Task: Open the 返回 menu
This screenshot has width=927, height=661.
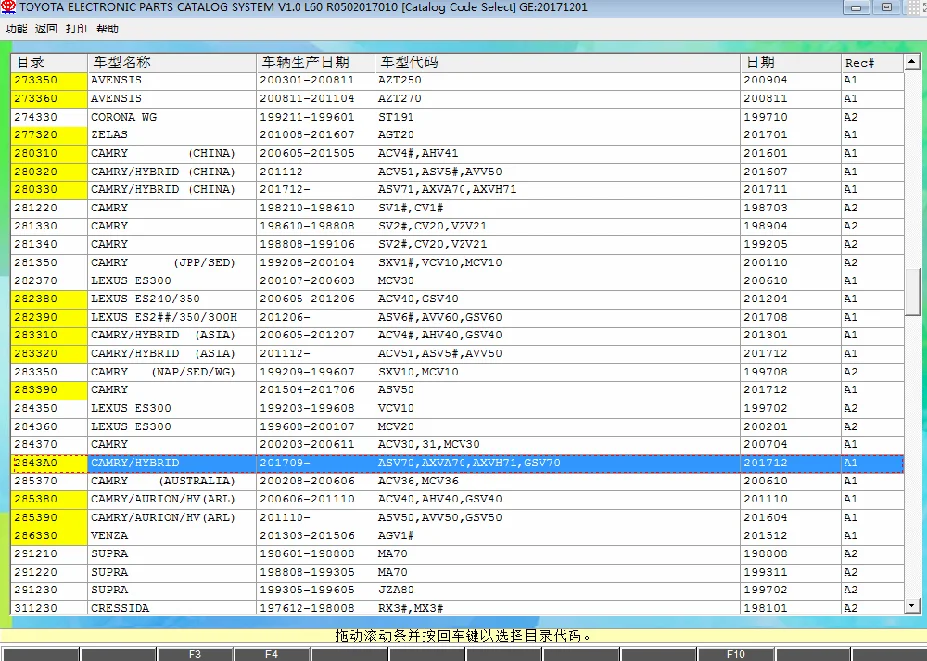Action: 46,28
